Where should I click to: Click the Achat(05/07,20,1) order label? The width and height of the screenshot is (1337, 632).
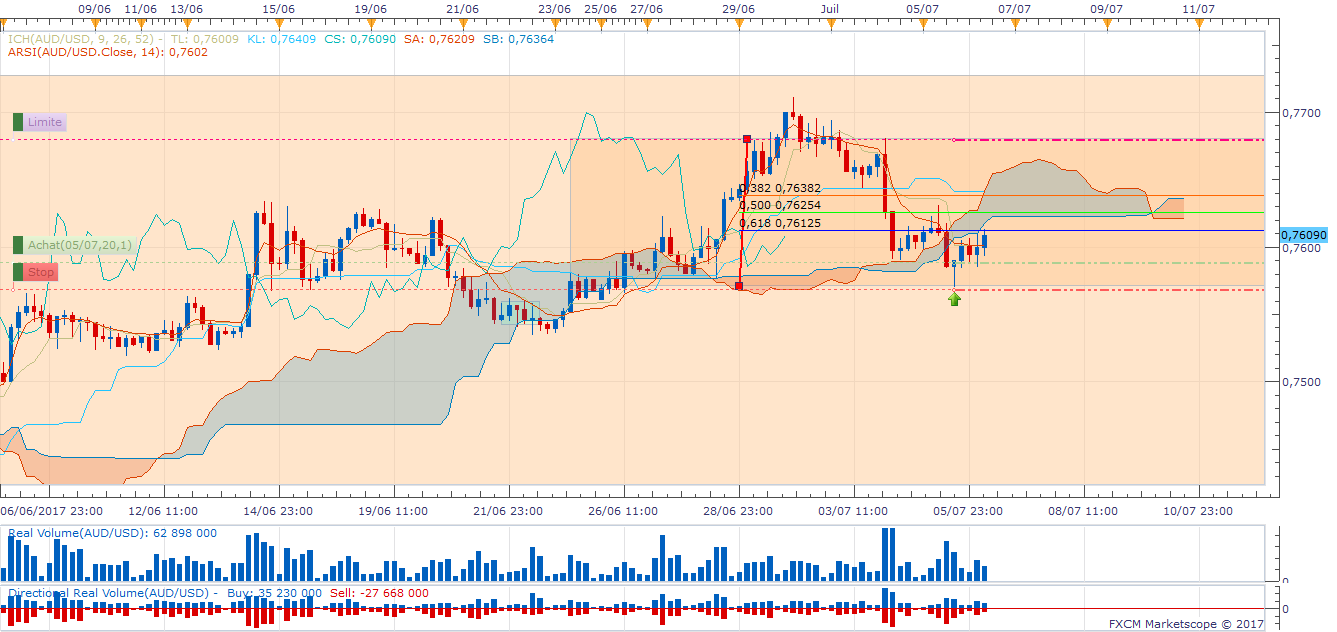(79, 245)
